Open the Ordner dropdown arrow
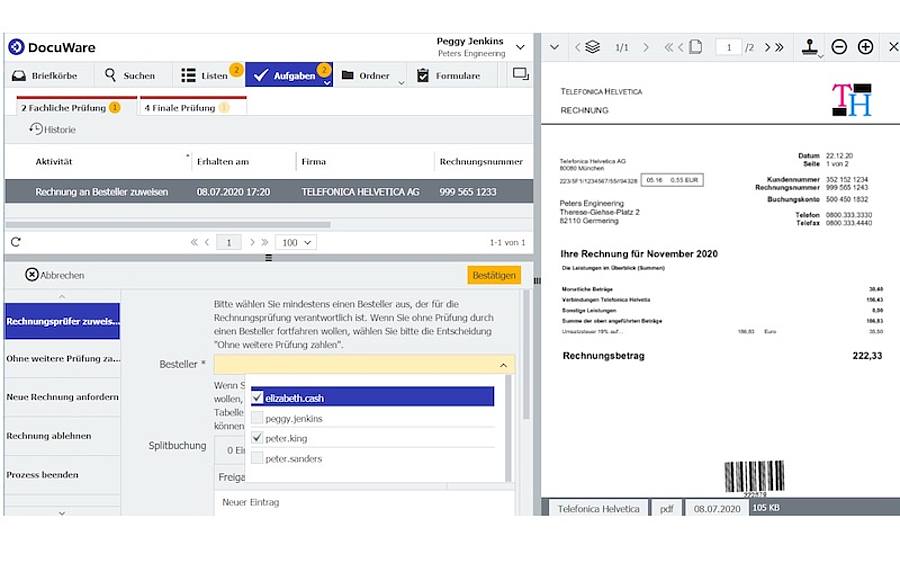Screen dimensions: 900x563 click(401, 83)
